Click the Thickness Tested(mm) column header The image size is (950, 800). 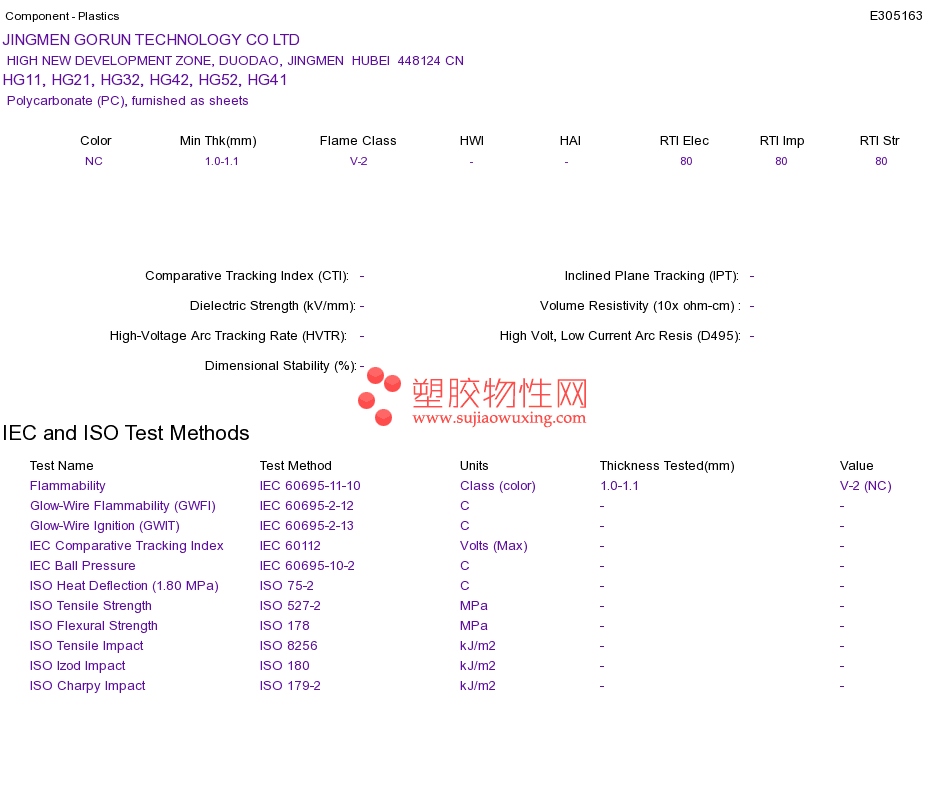pos(667,465)
